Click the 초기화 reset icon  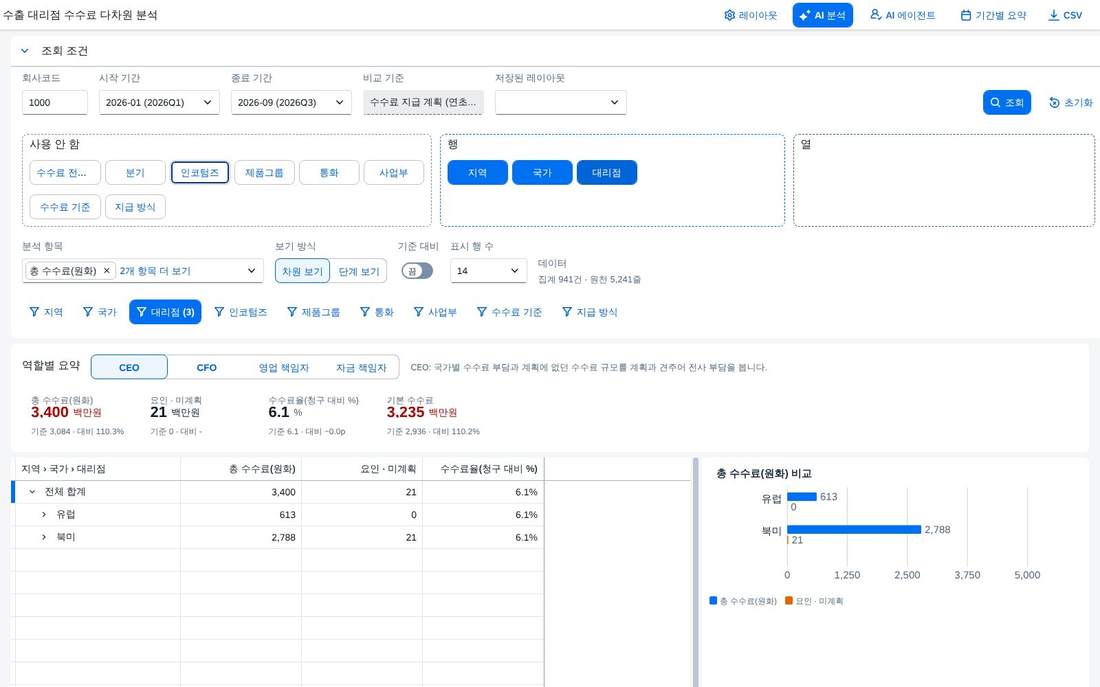pos(1054,102)
